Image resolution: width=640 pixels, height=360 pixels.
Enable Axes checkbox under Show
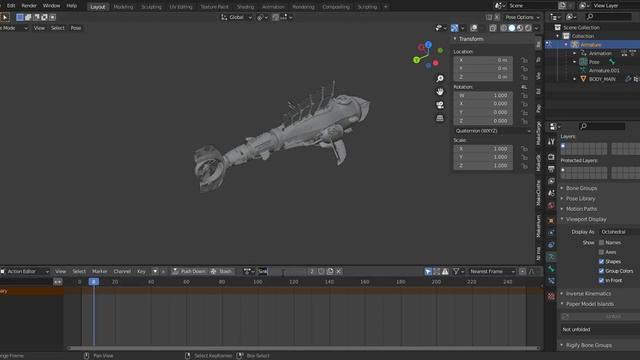[x=601, y=252]
